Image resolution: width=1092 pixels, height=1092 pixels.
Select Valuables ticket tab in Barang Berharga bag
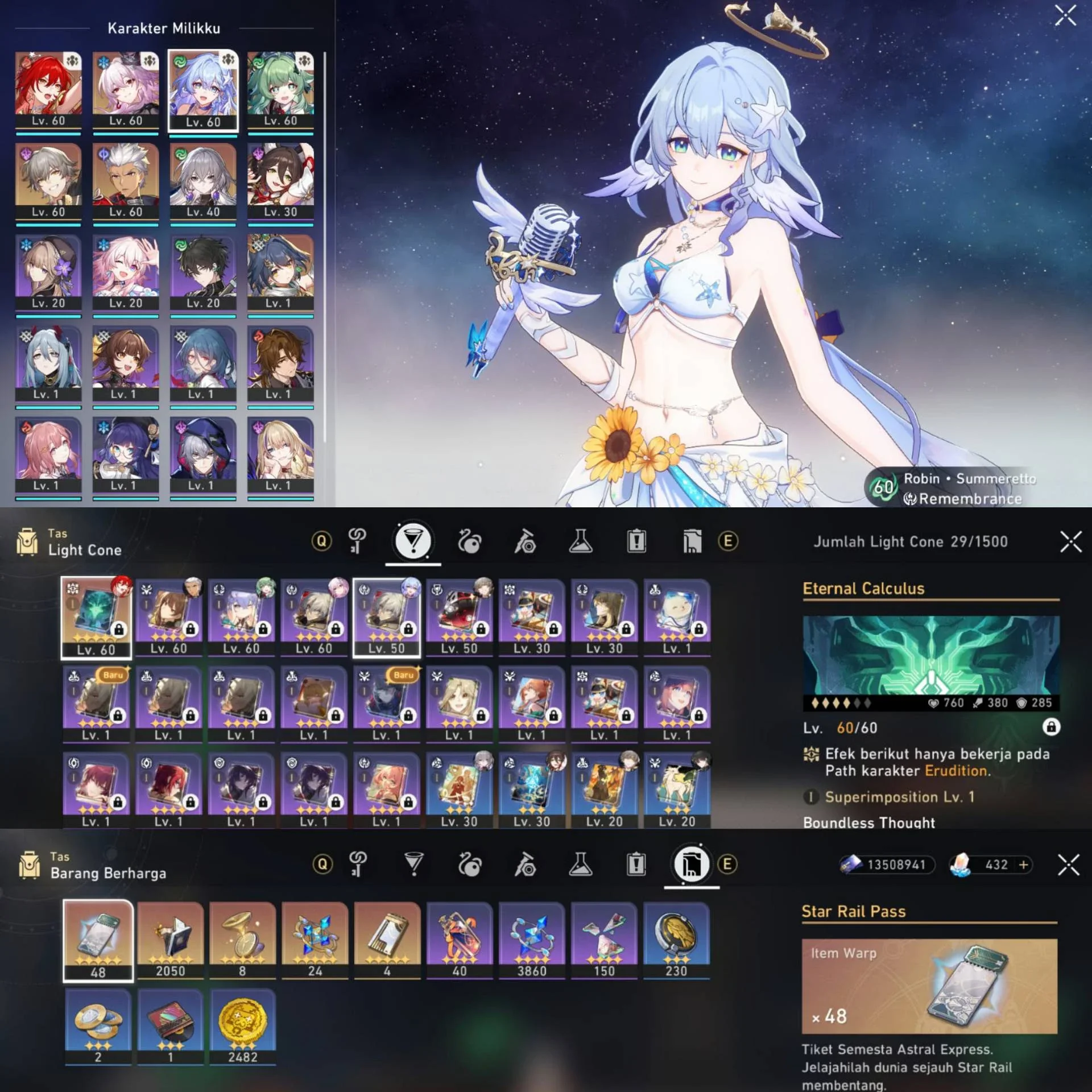click(x=691, y=864)
